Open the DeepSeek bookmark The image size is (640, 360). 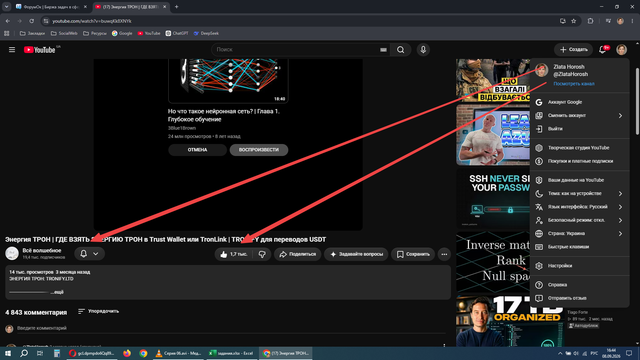pyautogui.click(x=206, y=33)
